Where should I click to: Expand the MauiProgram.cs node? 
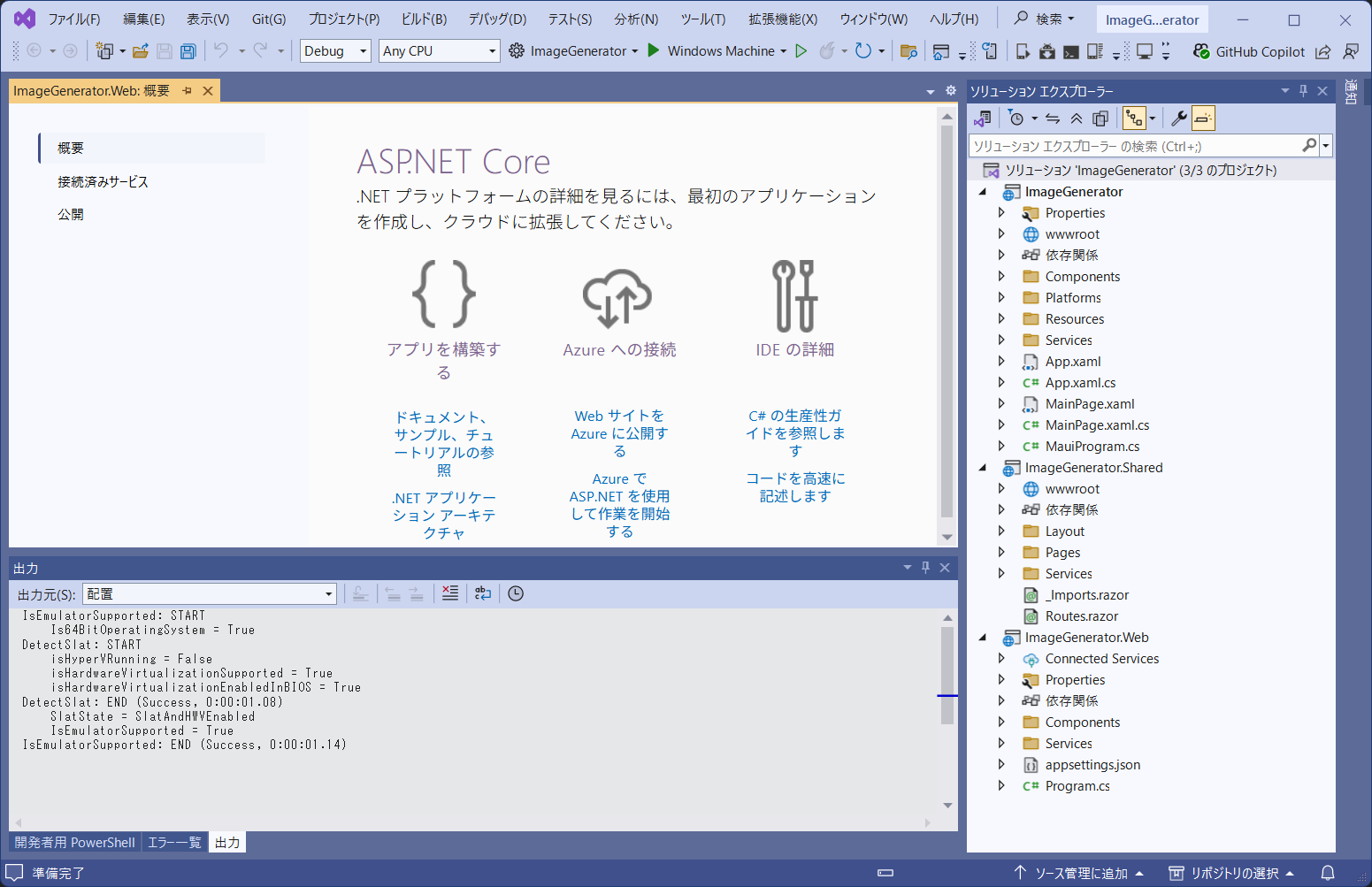click(x=1001, y=447)
